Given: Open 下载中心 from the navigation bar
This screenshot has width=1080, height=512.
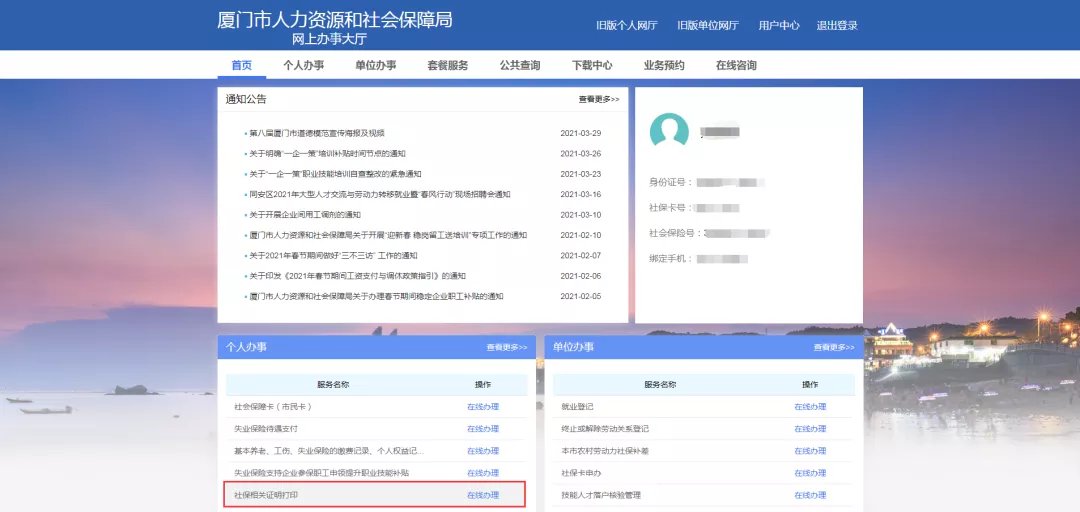Looking at the screenshot, I should [x=592, y=66].
